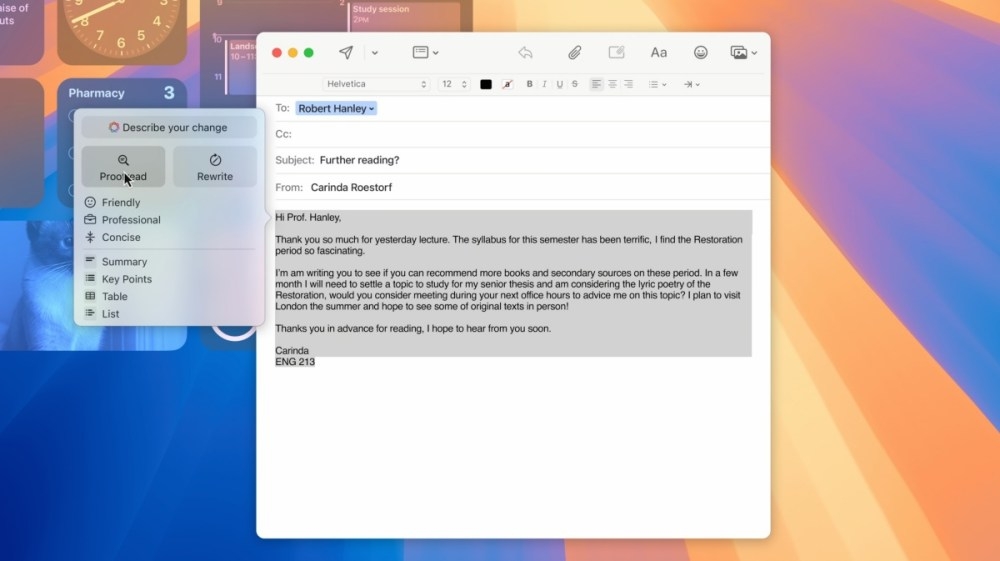Attach a file using the paperclip icon

coord(575,53)
